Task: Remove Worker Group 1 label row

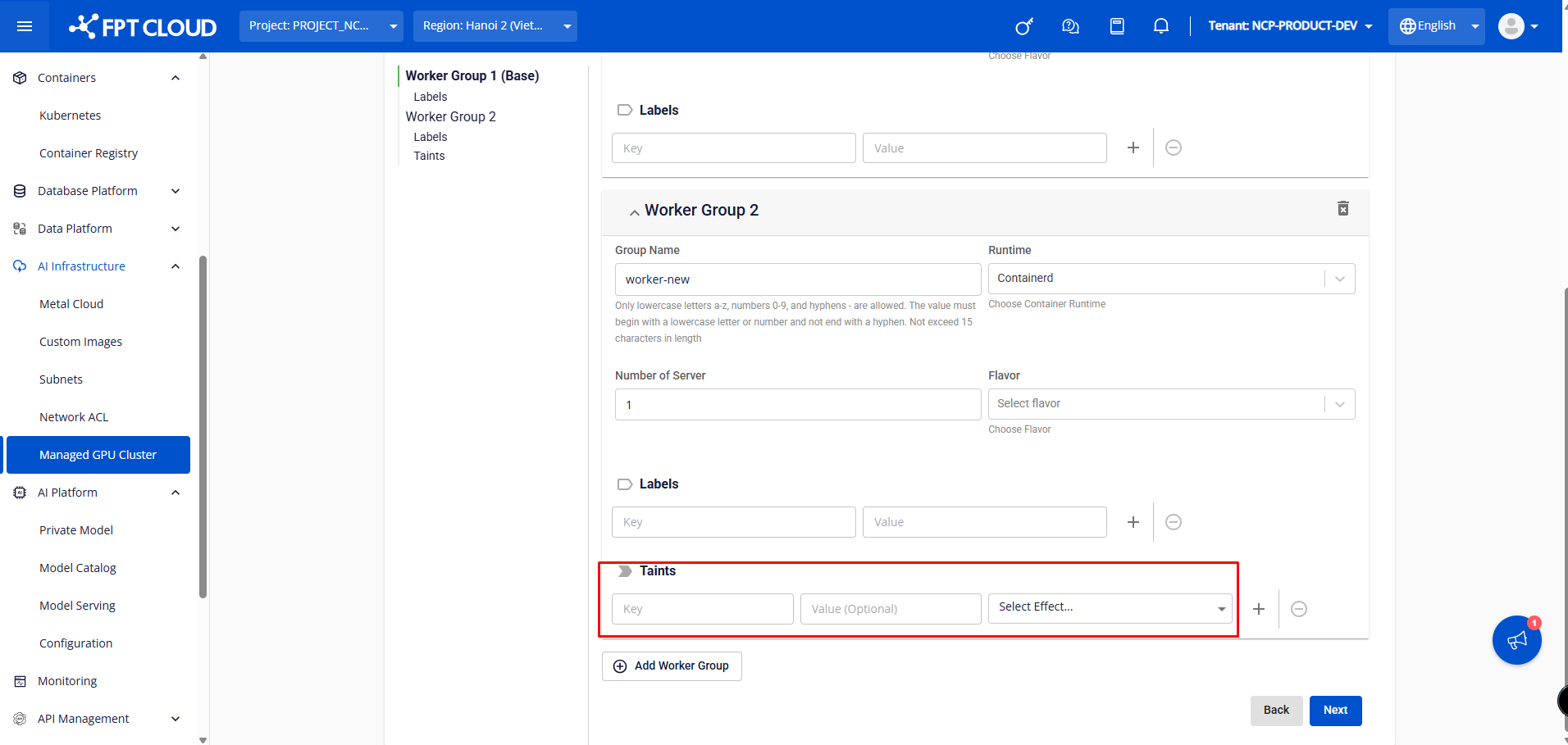Action: (1173, 148)
